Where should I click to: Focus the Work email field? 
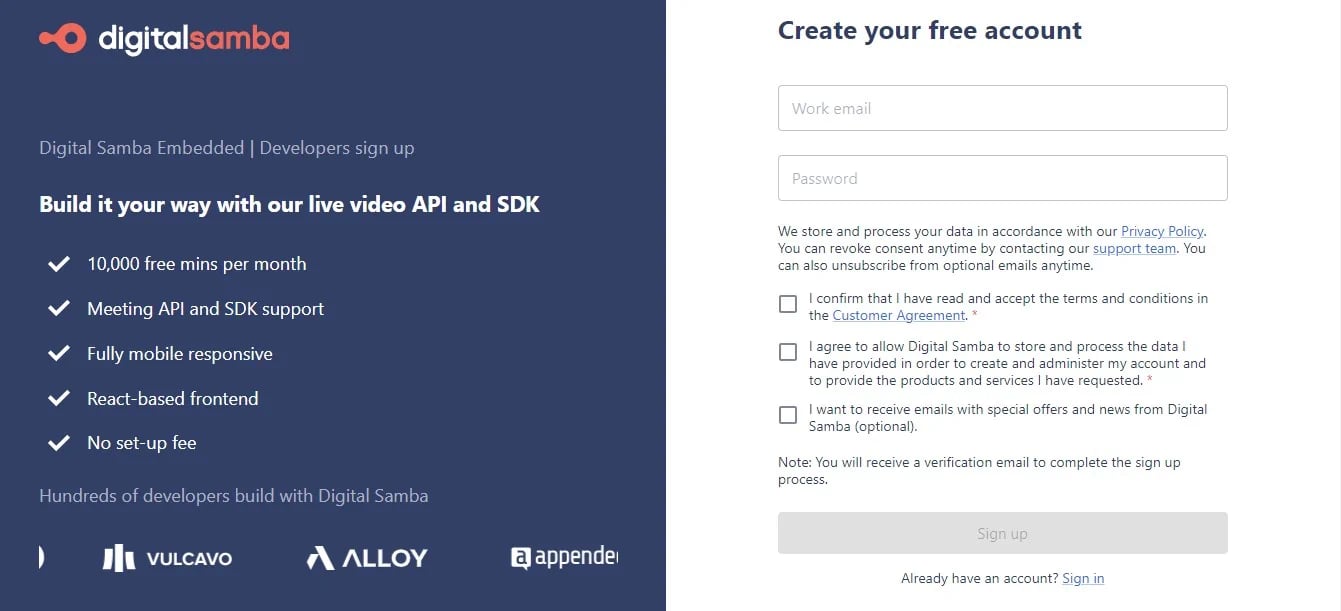(1002, 108)
